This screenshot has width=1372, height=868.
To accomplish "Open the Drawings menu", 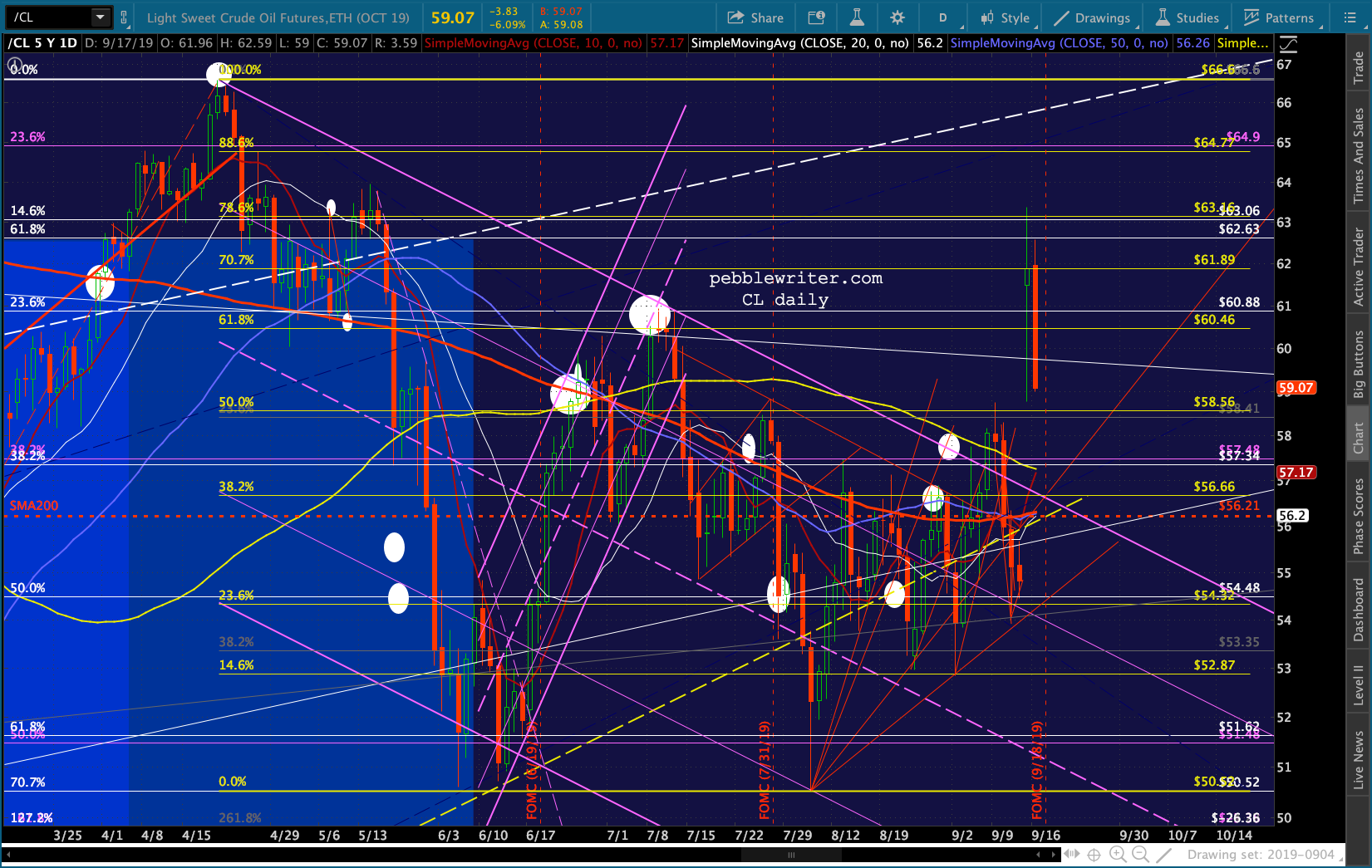I will (x=1092, y=17).
